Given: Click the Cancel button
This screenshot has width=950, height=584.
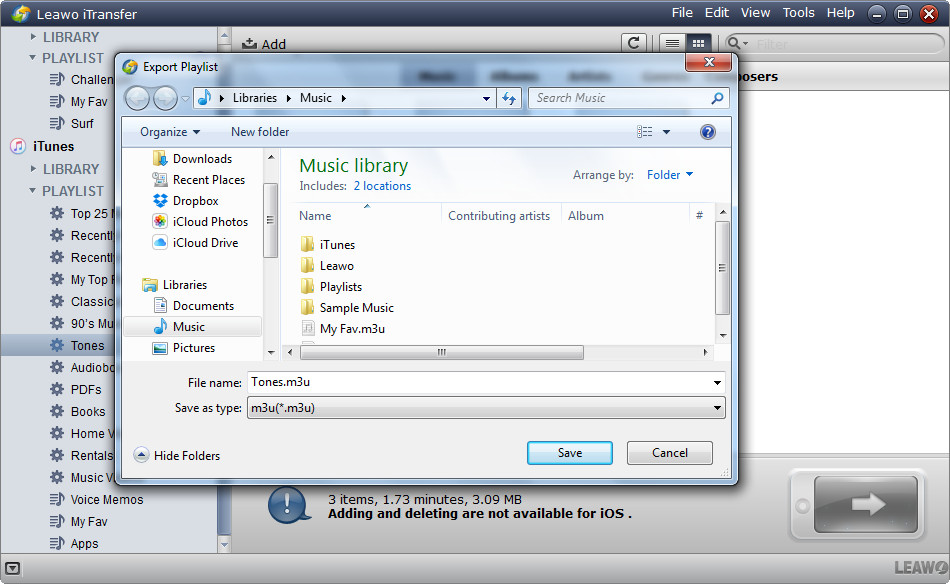Looking at the screenshot, I should [669, 453].
